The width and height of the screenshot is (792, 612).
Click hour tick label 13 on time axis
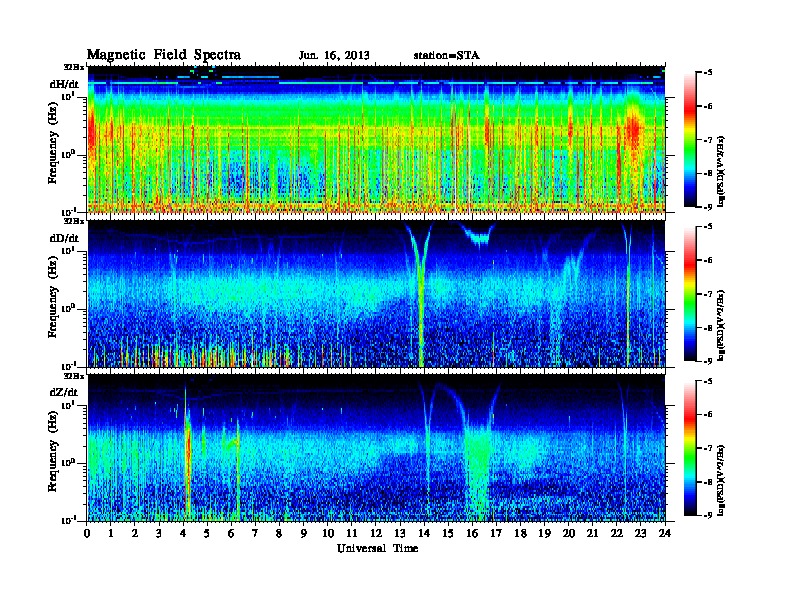(x=400, y=533)
